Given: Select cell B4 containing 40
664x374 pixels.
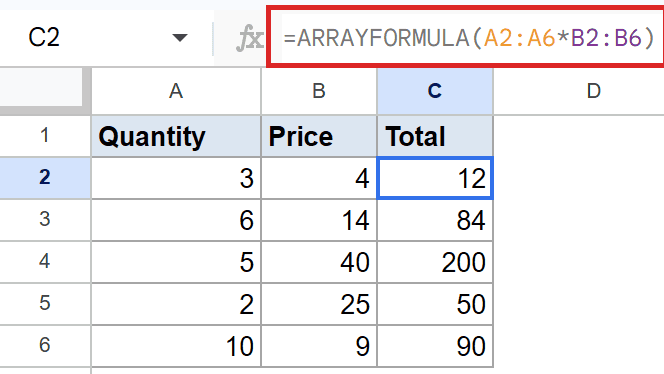Looking at the screenshot, I should pos(319,262).
